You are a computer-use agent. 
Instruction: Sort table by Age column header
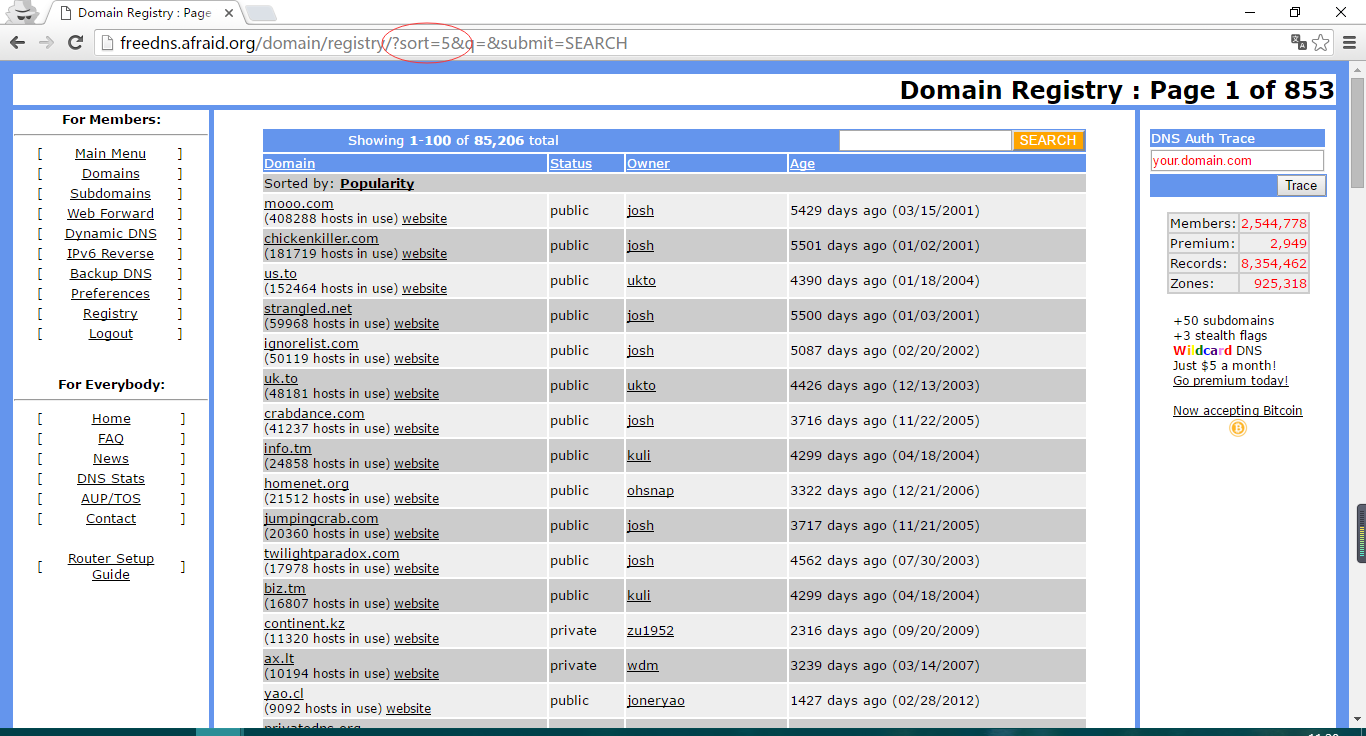[802, 164]
